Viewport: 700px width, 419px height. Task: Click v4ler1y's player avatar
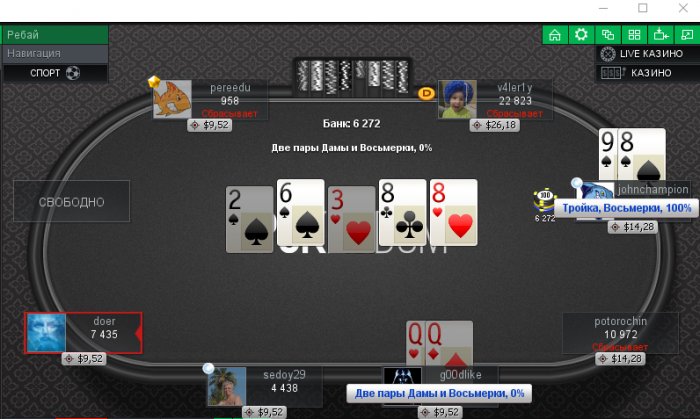[457, 99]
